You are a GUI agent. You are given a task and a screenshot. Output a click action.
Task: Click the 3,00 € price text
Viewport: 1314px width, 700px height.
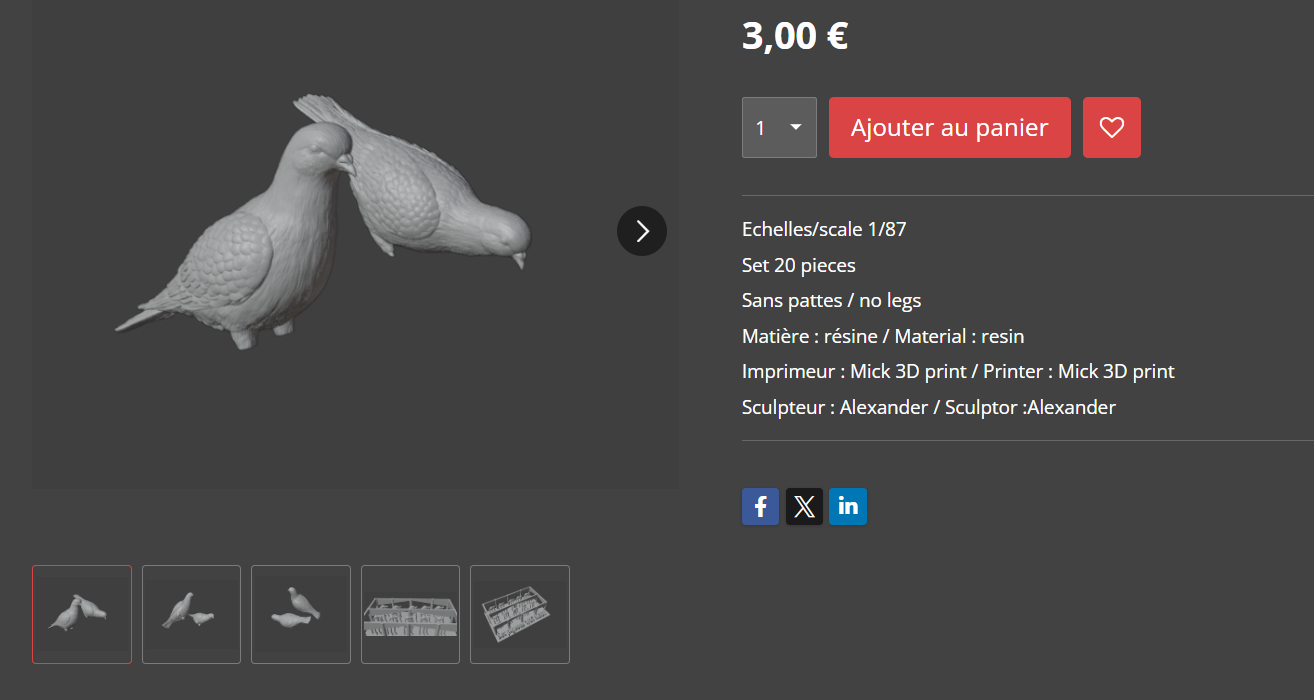click(x=795, y=36)
